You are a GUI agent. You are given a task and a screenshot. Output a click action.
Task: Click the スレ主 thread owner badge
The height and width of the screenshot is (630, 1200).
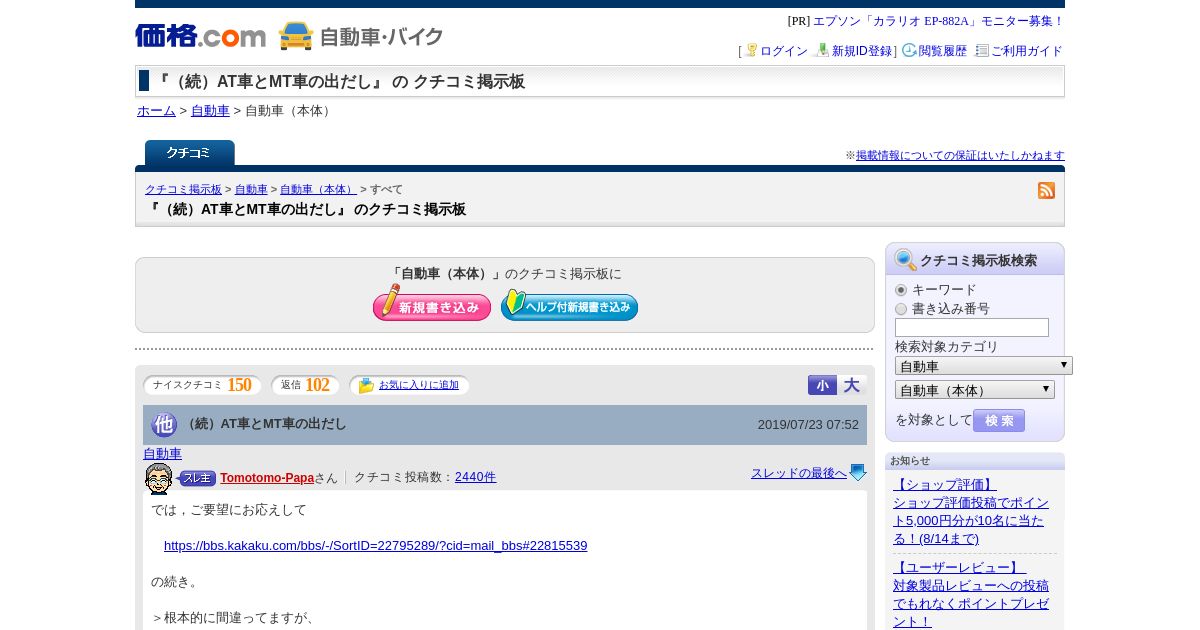[x=197, y=478]
